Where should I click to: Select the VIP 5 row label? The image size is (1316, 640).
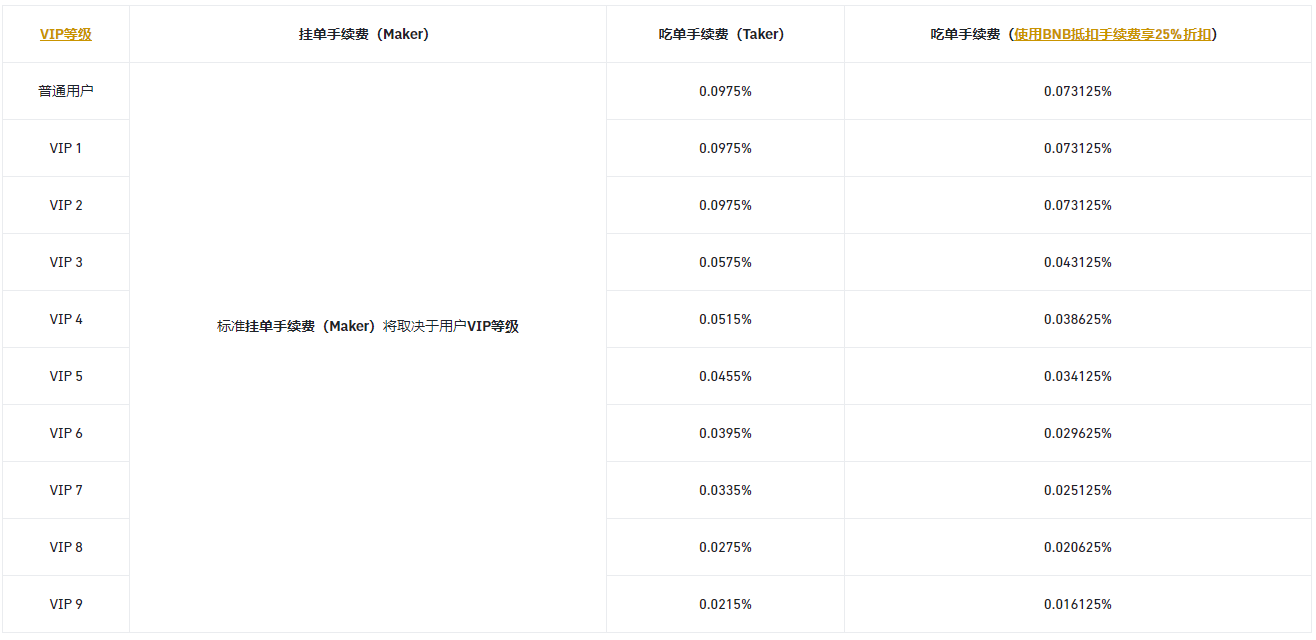[66, 376]
